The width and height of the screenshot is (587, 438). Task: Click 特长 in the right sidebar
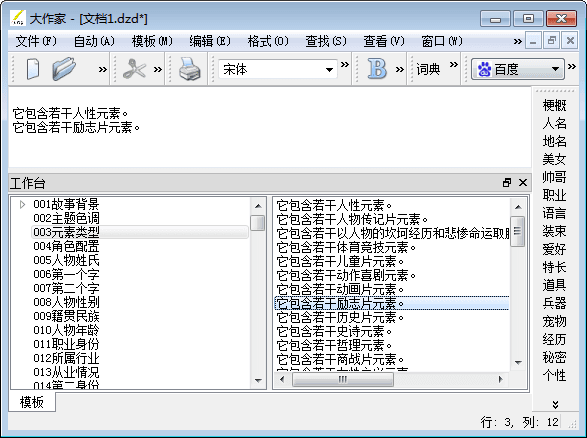554,267
